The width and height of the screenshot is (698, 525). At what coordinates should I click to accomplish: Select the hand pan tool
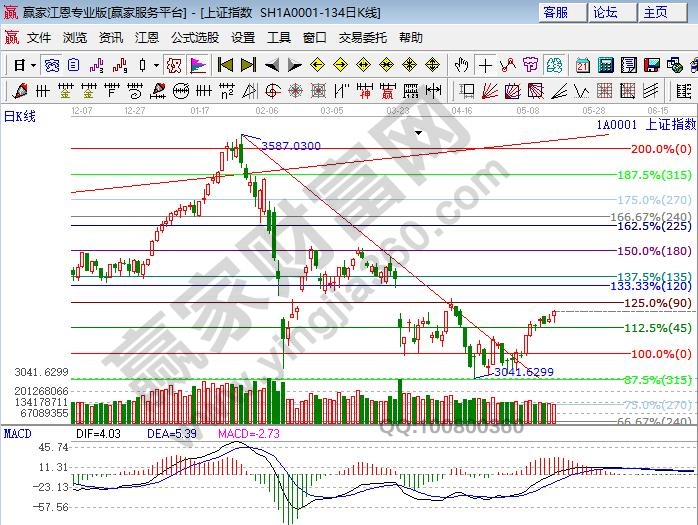point(461,65)
